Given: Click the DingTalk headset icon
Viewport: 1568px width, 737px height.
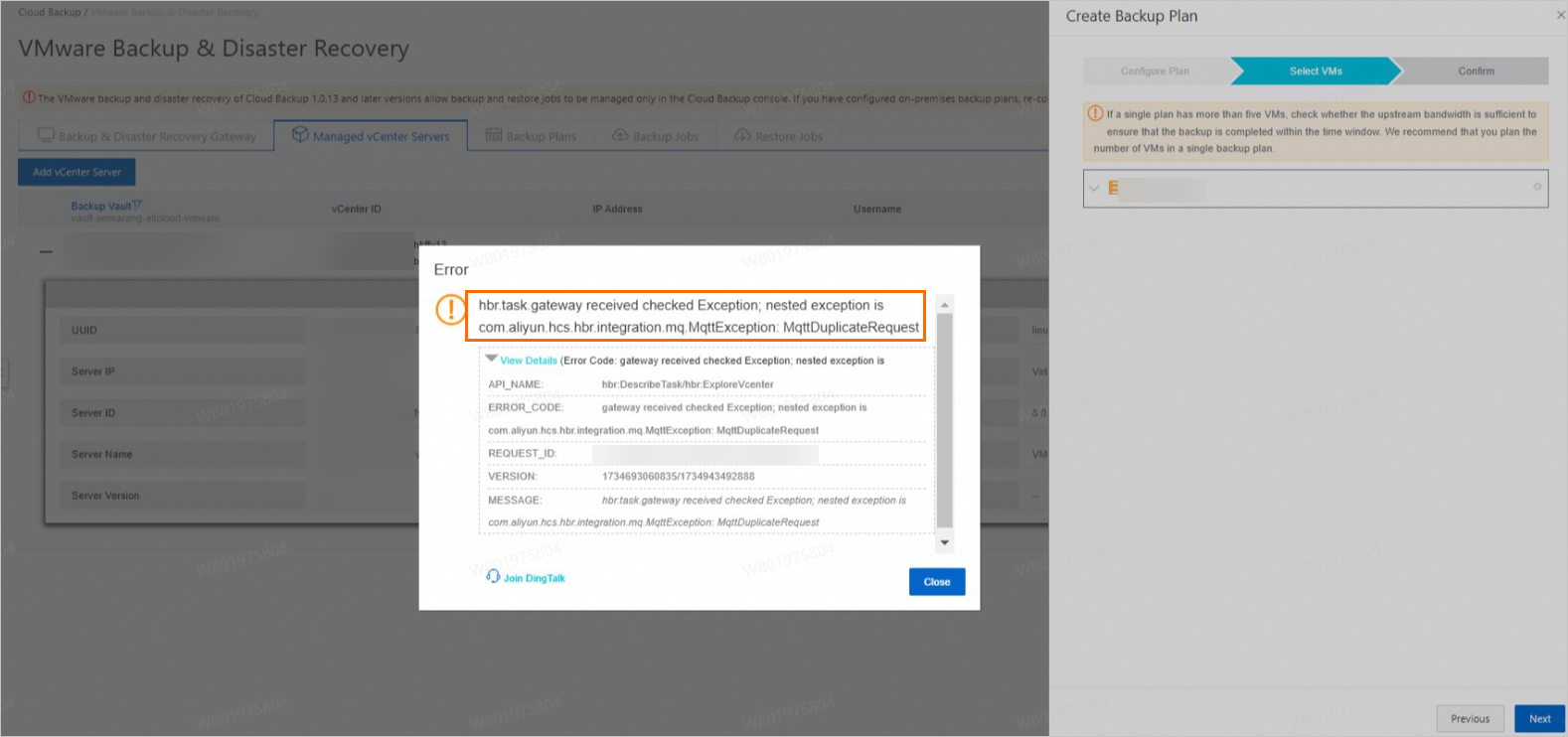Looking at the screenshot, I should tap(493, 576).
